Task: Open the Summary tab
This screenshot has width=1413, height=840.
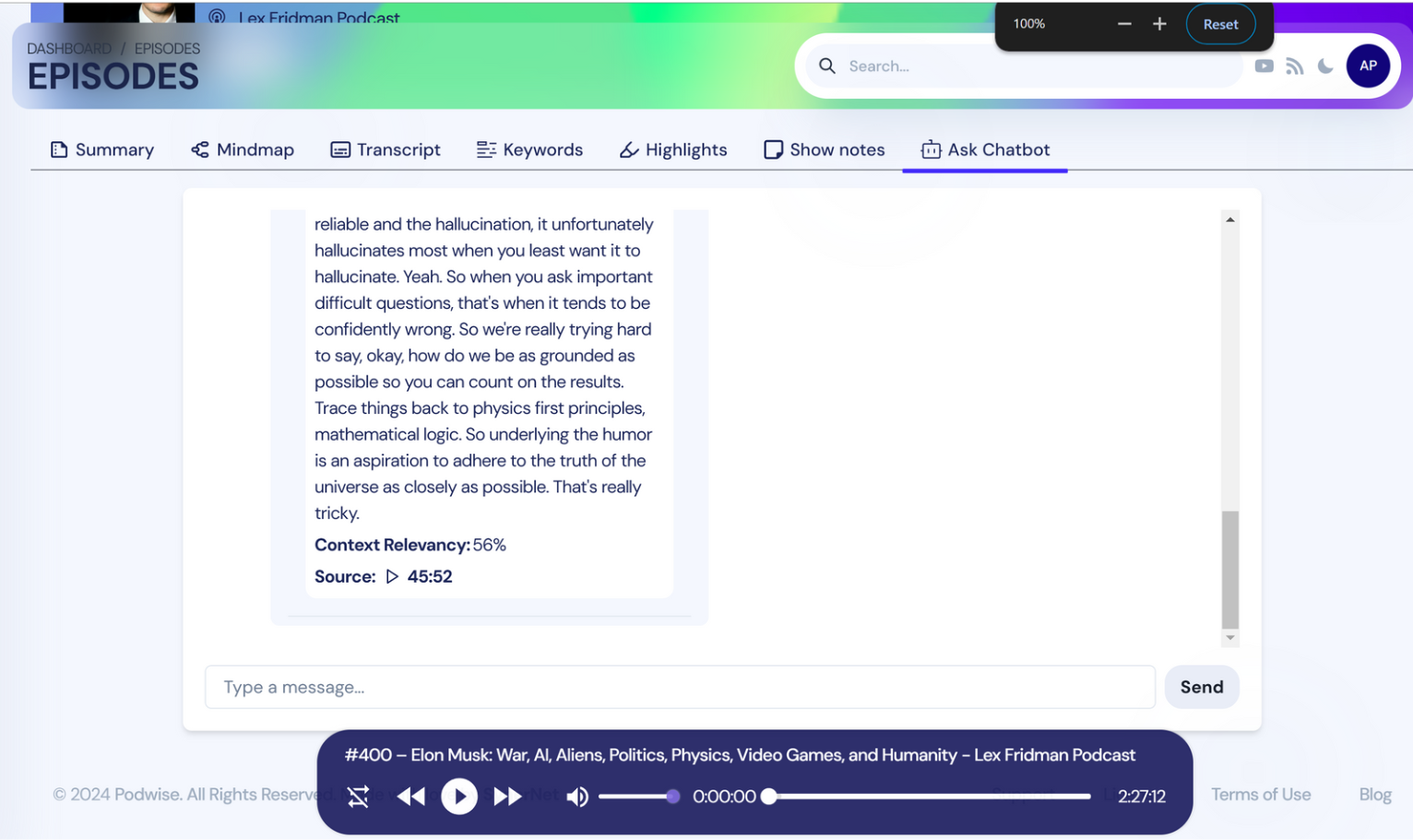Action: point(102,149)
